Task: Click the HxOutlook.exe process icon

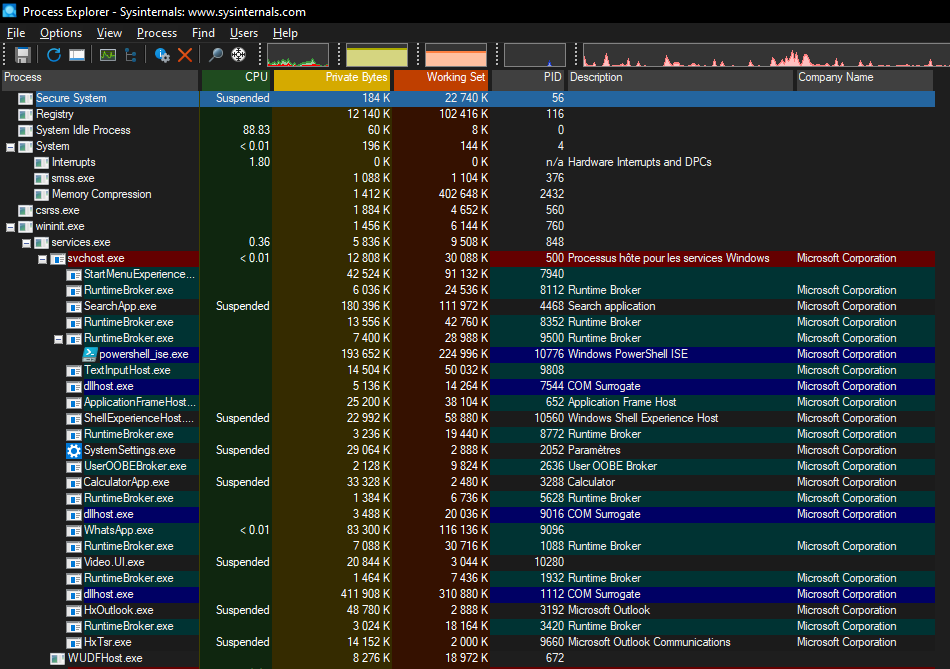Action: pos(74,610)
